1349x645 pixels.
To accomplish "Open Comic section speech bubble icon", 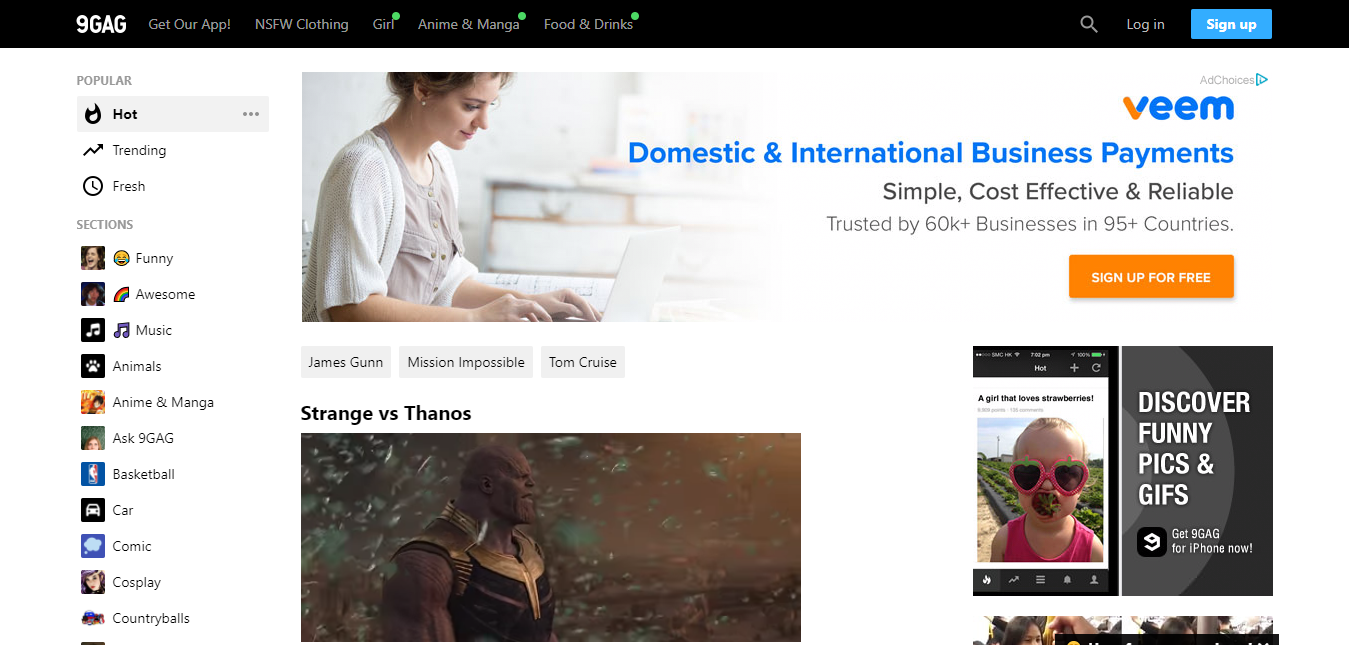I will pos(93,546).
